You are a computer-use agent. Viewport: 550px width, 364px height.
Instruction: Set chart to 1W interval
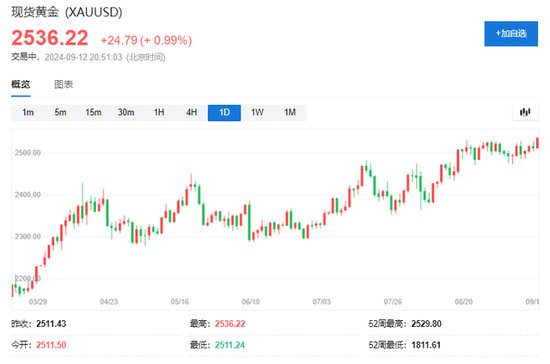[257, 113]
